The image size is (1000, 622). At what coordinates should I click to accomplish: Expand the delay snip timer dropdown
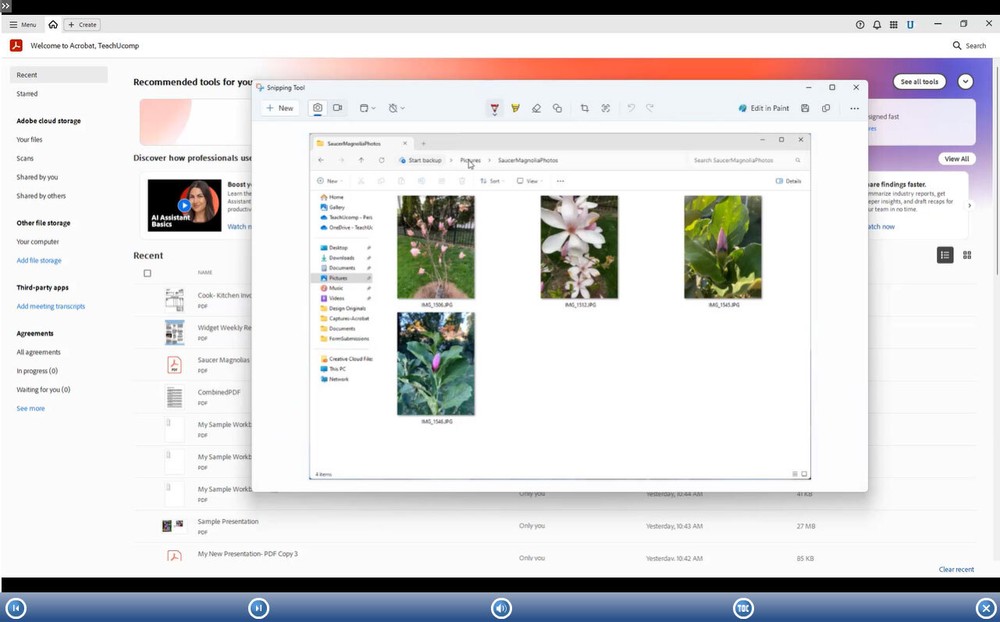pos(397,108)
